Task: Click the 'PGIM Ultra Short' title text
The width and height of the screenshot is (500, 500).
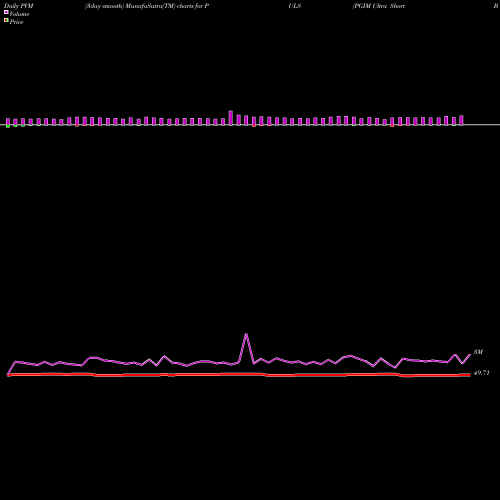Action: [379, 6]
